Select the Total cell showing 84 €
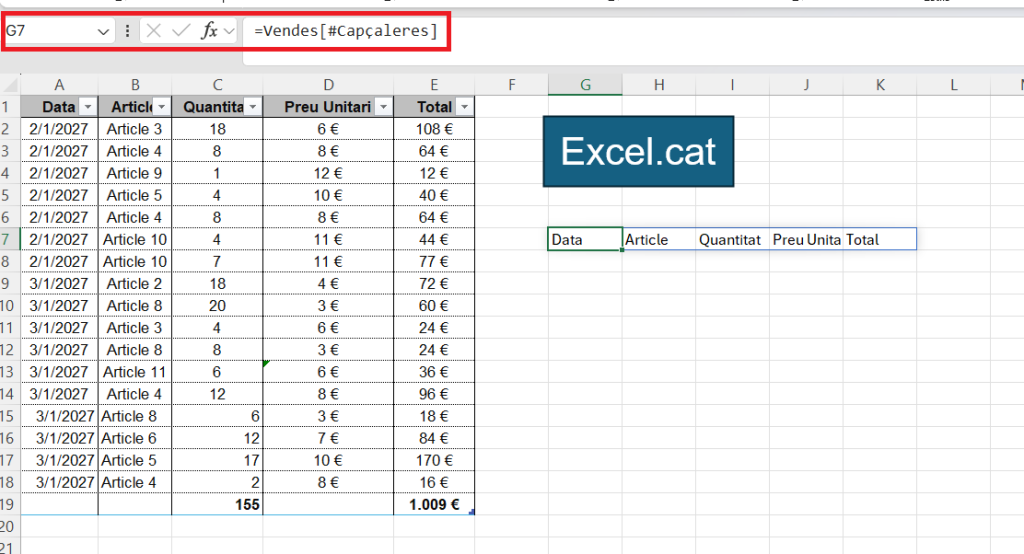The width and height of the screenshot is (1024, 554). pos(434,438)
